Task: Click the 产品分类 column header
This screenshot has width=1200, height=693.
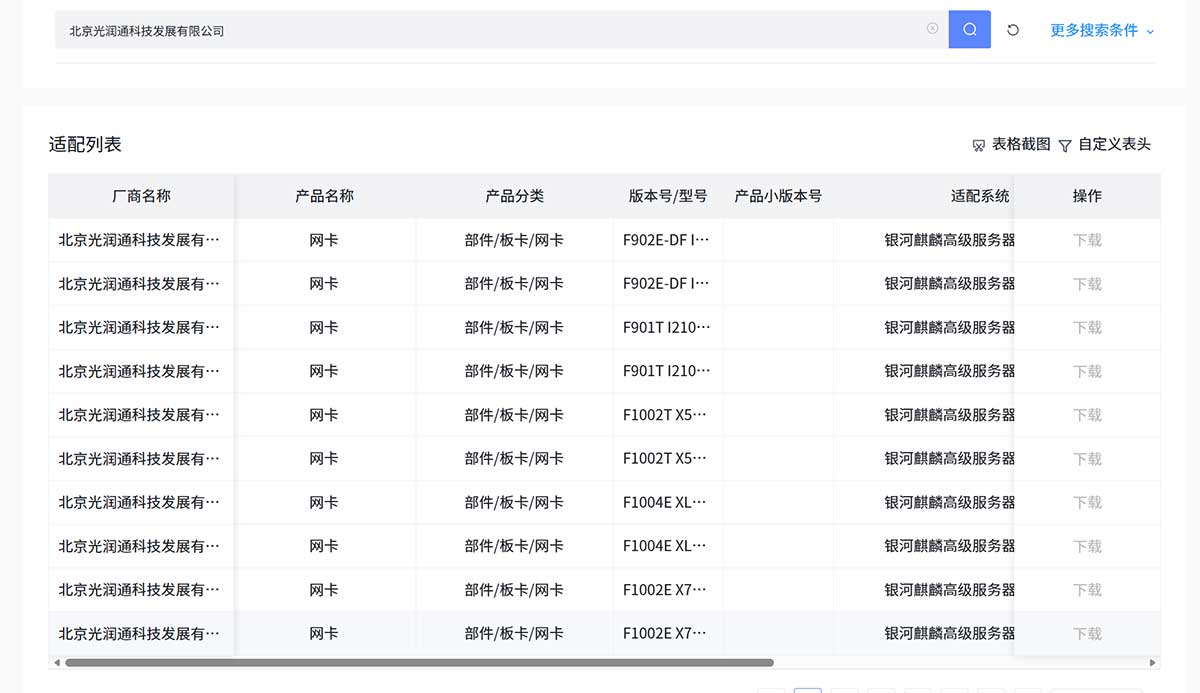Action: click(514, 196)
